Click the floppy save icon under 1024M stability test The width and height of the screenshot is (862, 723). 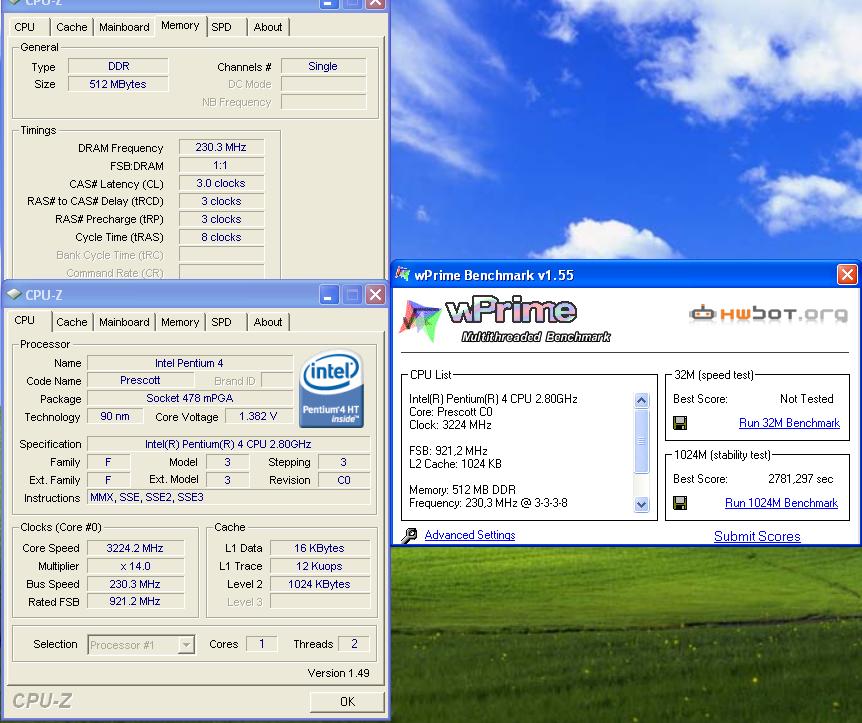(680, 503)
